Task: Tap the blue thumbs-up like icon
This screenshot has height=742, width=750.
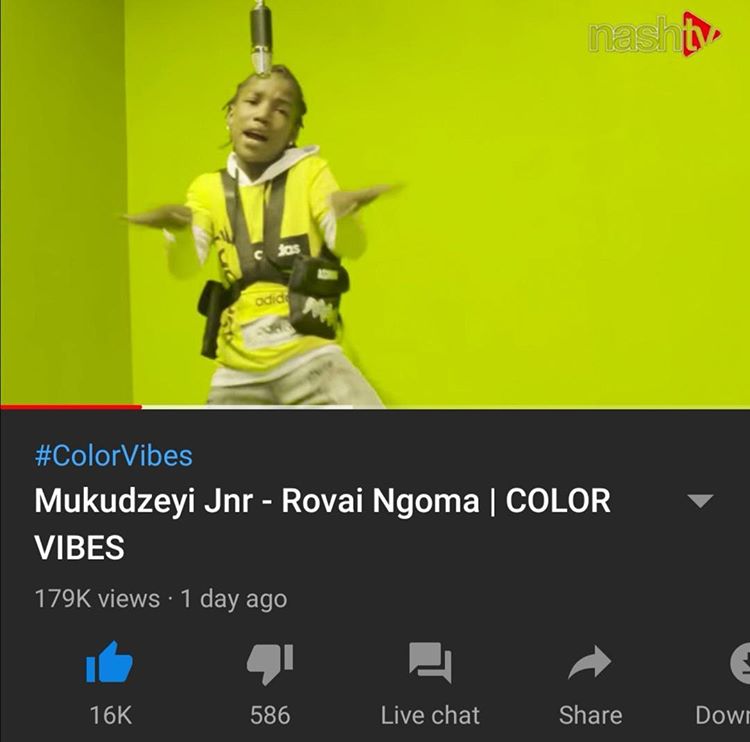Action: coord(110,662)
